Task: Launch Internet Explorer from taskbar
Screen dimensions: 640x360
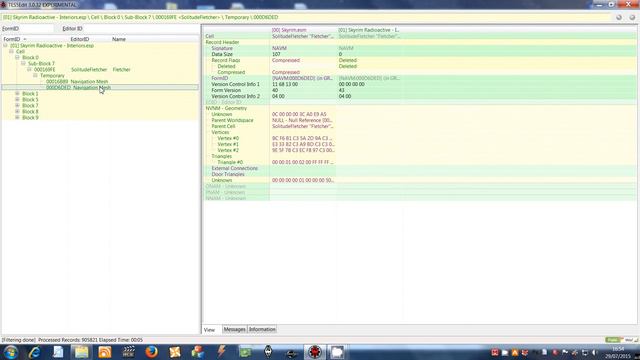Action: (x=34, y=352)
